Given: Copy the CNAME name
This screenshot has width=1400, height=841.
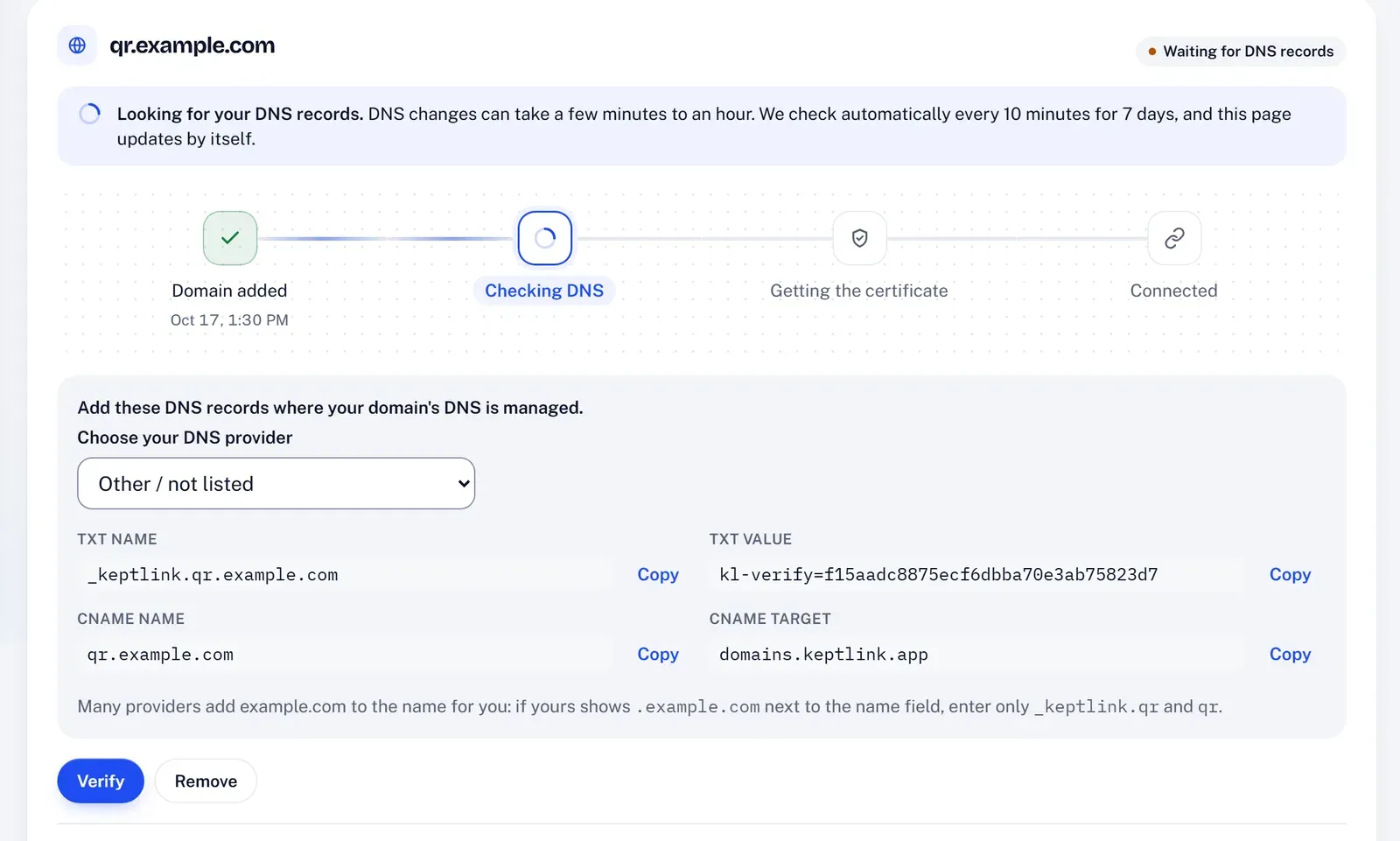Looking at the screenshot, I should (658, 654).
